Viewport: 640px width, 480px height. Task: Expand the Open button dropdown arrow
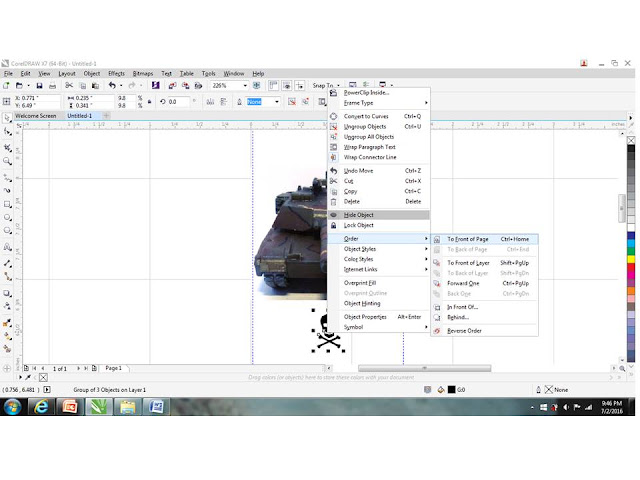[x=28, y=85]
